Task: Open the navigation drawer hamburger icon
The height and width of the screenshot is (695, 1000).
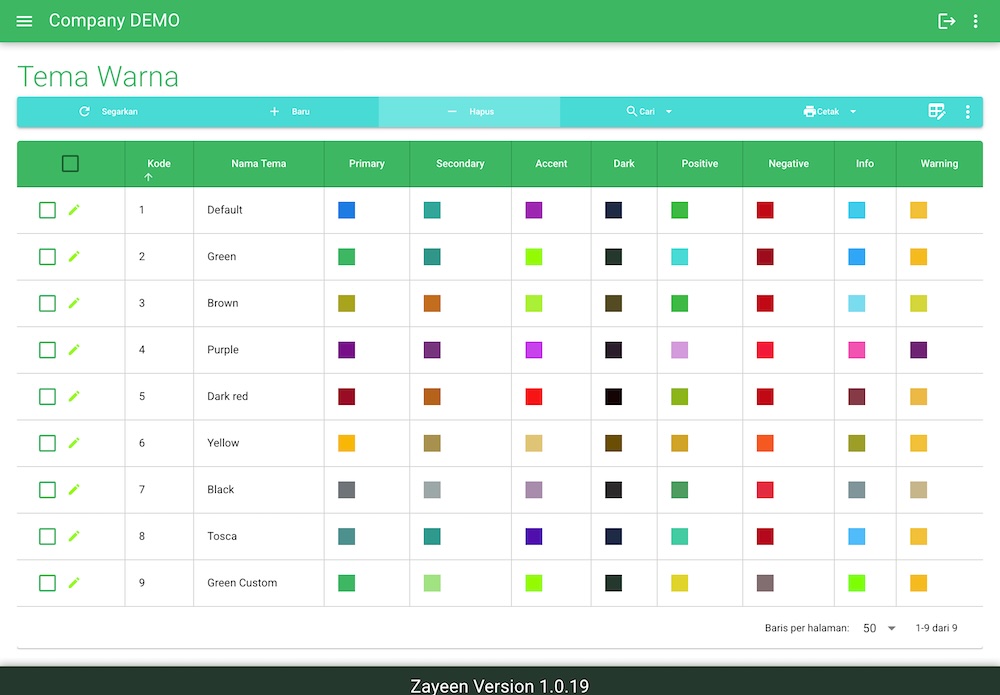Action: click(x=24, y=21)
